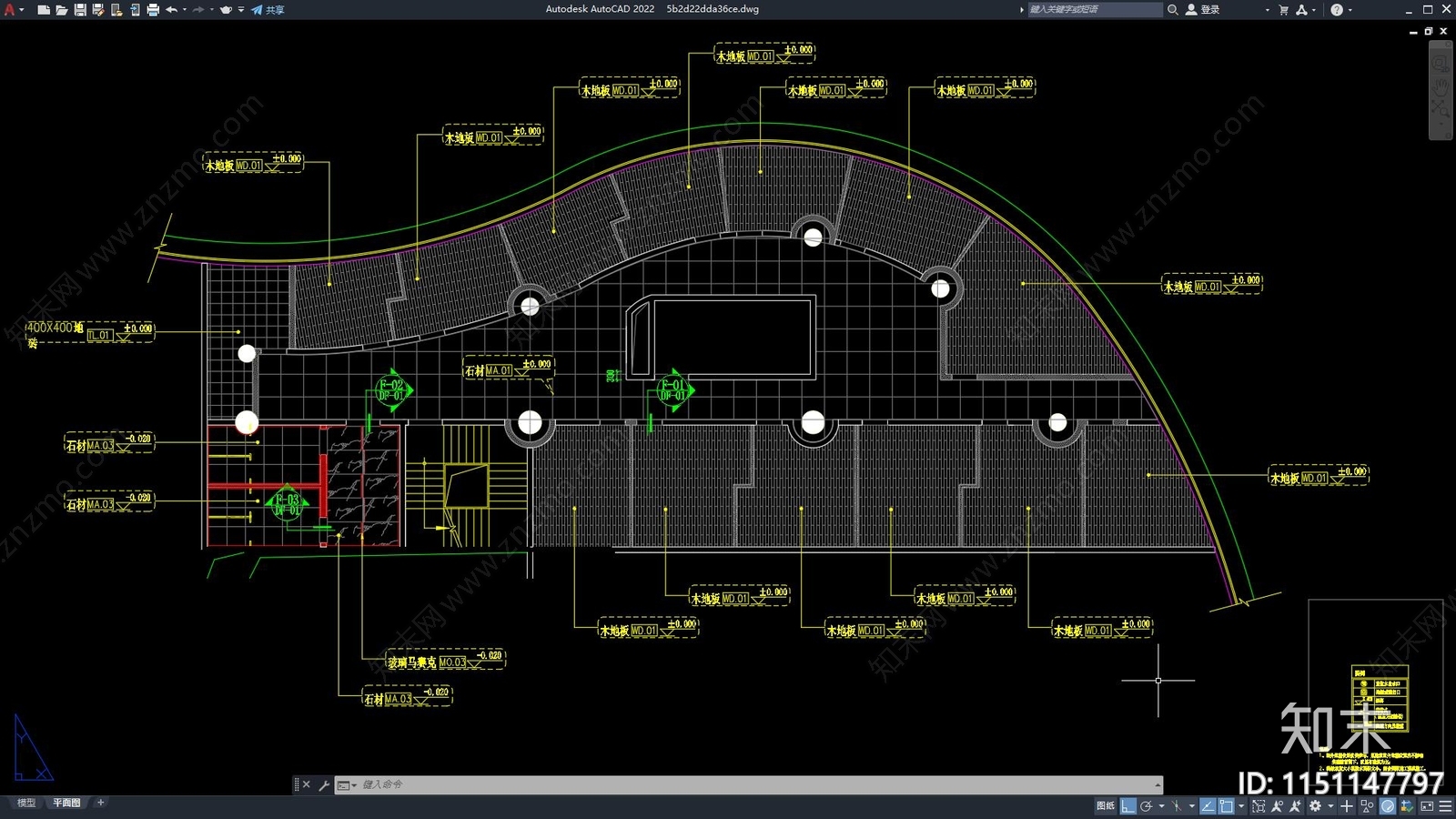Click the Redo arrow icon

pyautogui.click(x=198, y=10)
